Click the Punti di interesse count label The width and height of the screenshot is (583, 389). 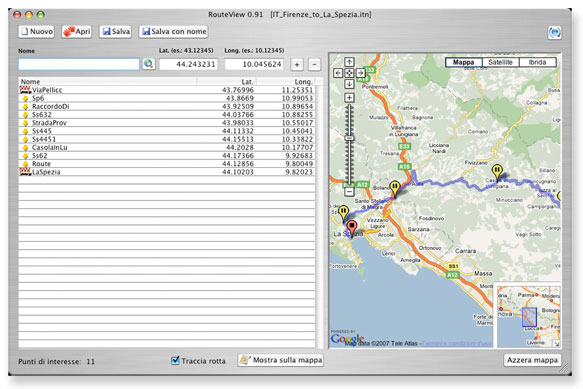point(56,361)
